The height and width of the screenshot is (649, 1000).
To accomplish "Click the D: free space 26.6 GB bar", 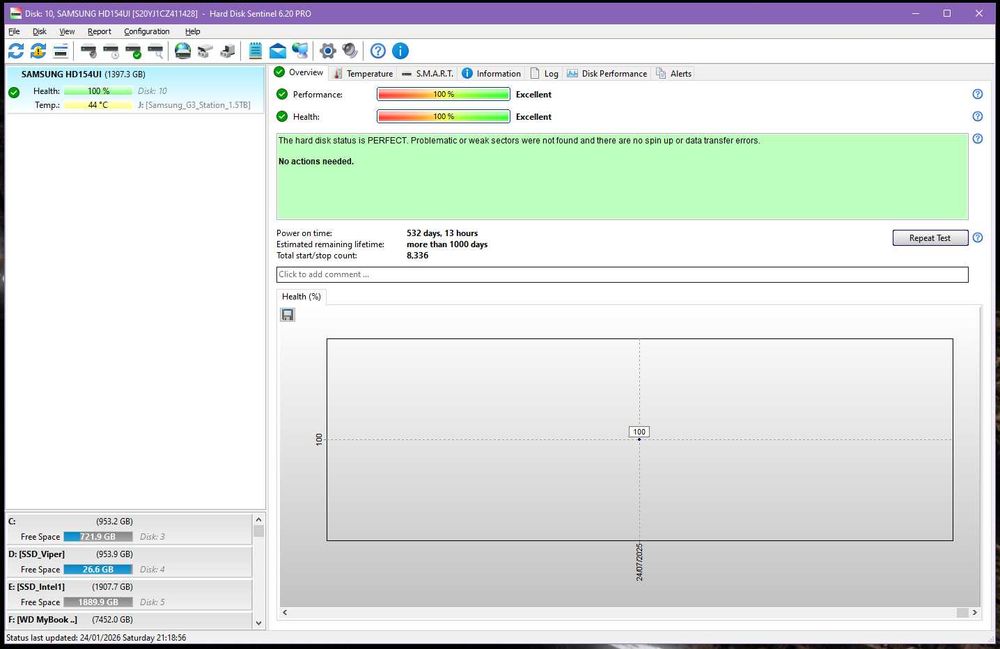I will click(98, 569).
